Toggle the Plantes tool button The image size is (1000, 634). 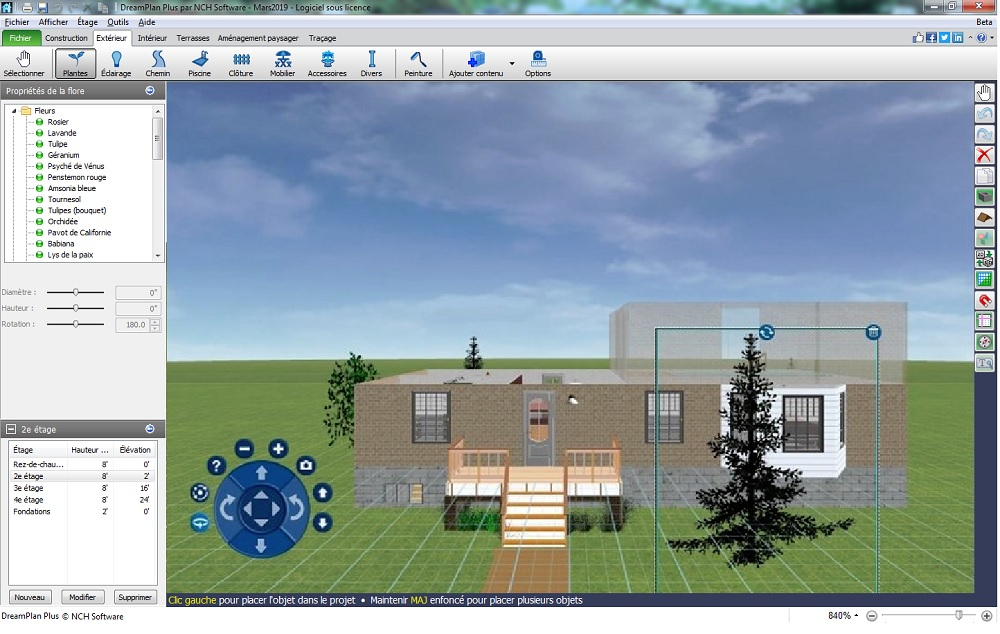pyautogui.click(x=75, y=64)
